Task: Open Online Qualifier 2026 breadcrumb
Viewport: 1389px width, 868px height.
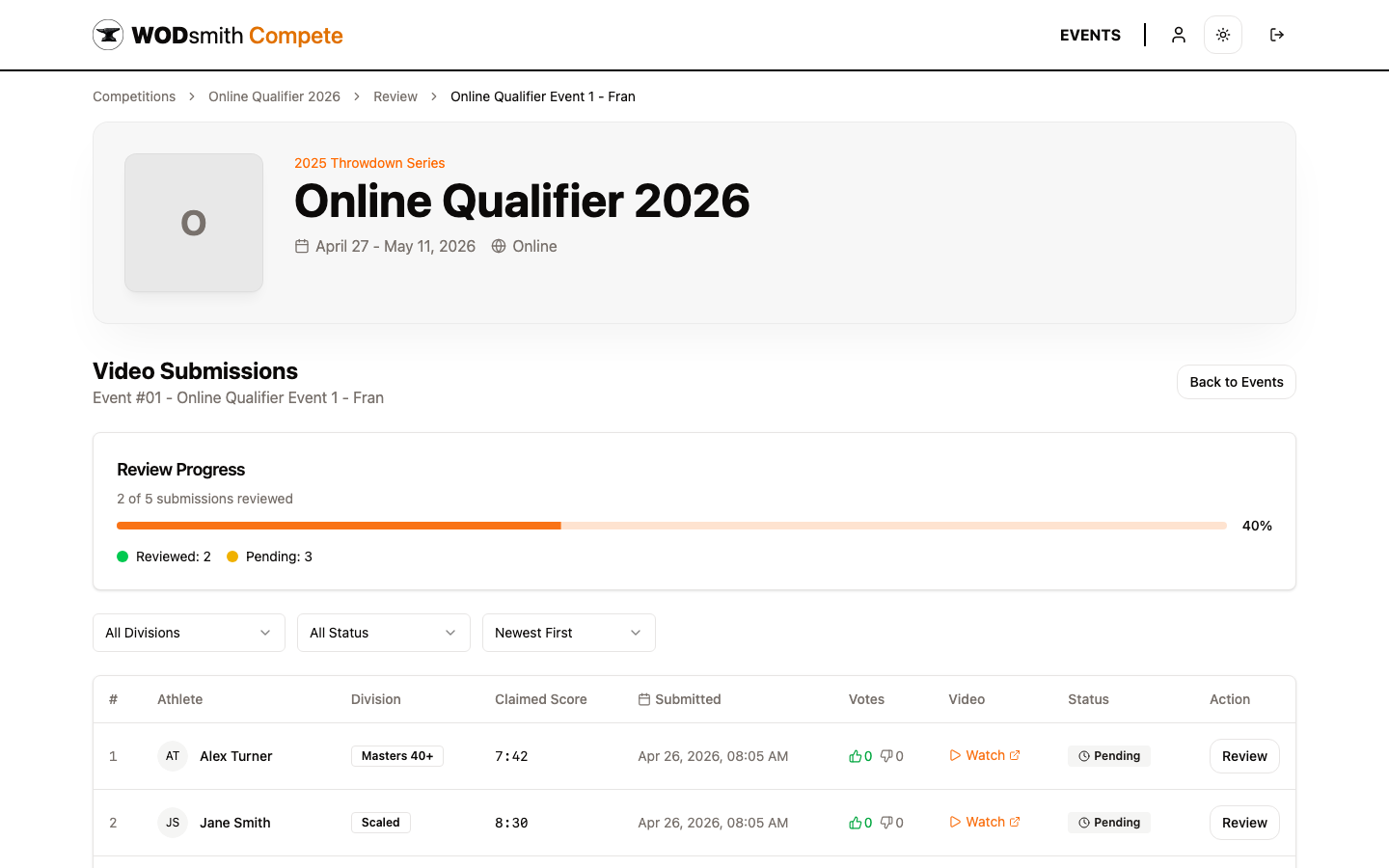Action: [274, 96]
